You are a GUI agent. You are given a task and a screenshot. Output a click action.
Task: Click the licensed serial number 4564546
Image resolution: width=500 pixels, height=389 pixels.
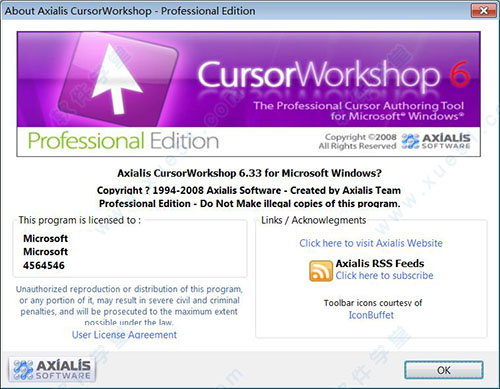[x=44, y=266]
